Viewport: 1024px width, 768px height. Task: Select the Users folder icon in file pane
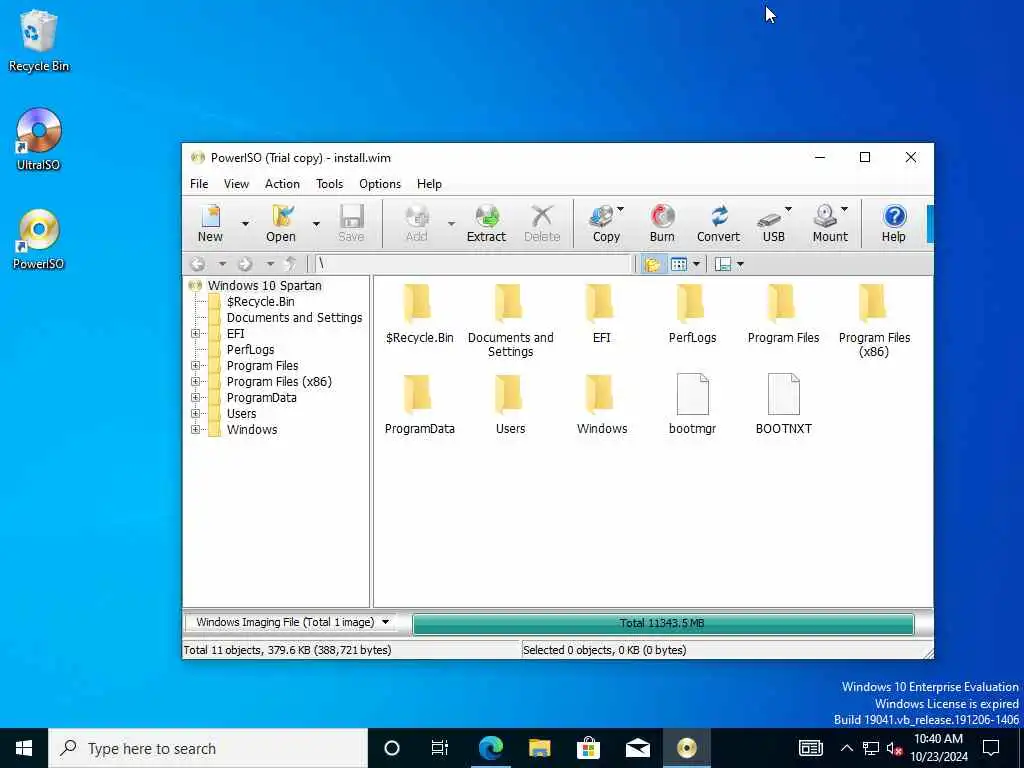click(510, 395)
